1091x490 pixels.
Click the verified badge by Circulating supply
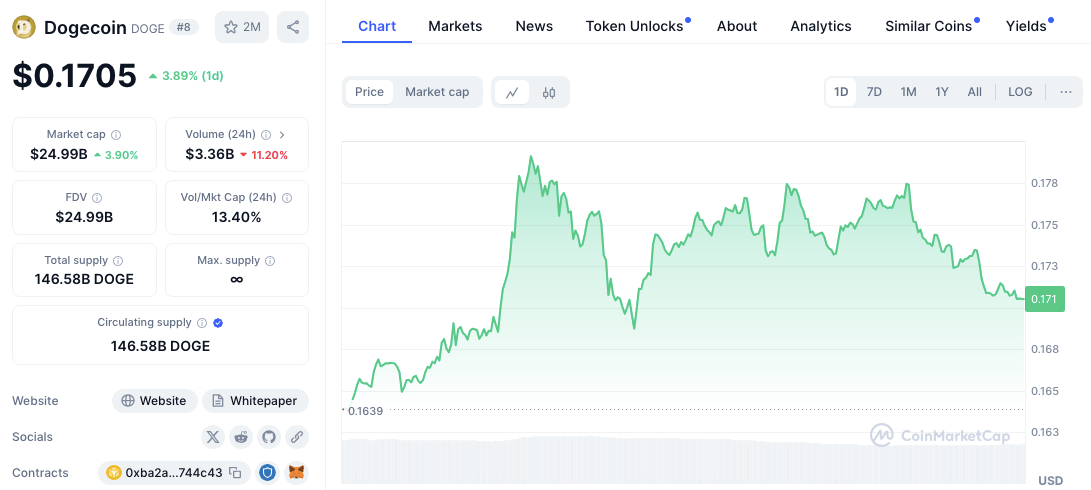[218, 323]
